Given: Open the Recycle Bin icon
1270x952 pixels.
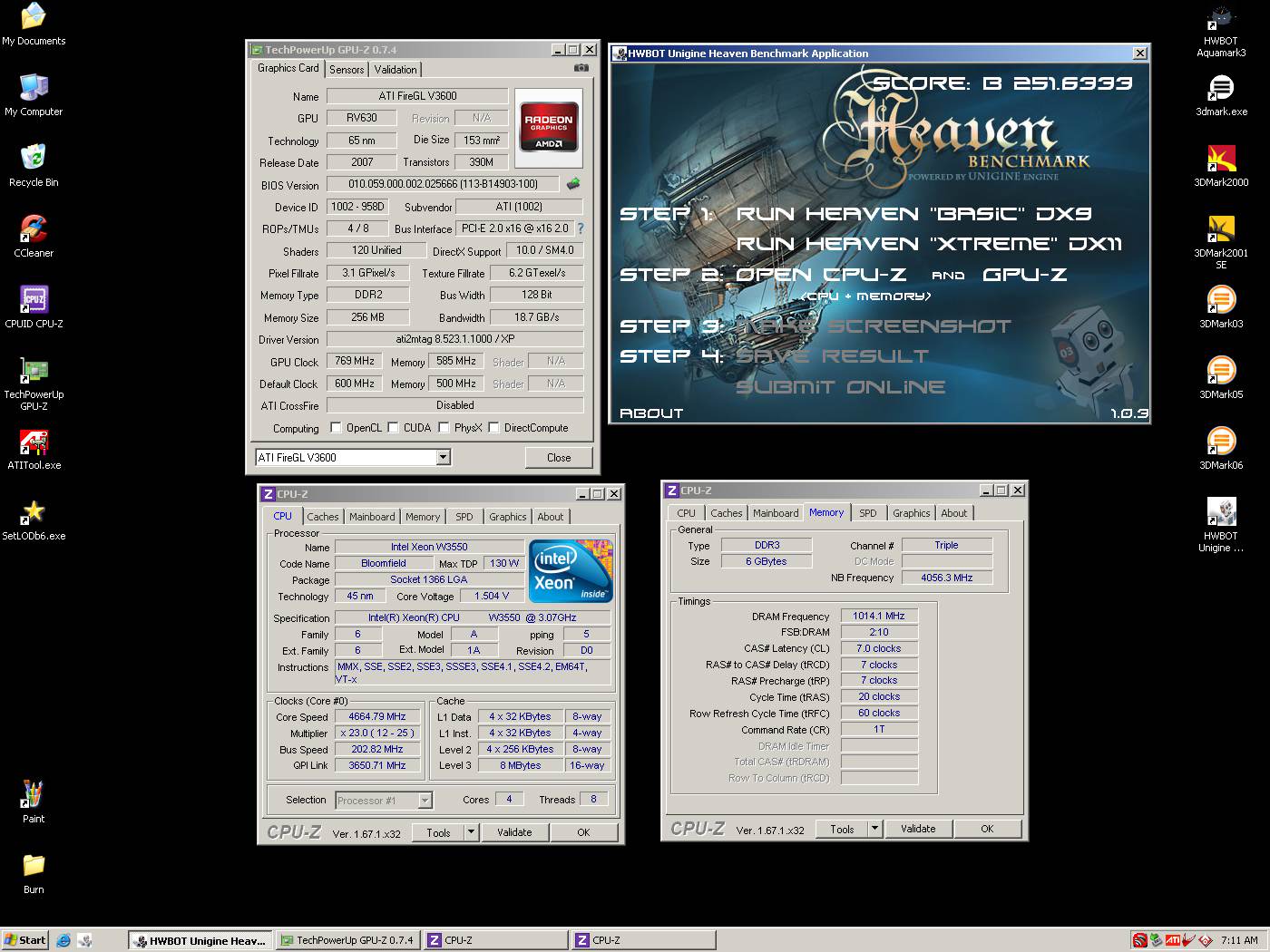Looking at the screenshot, I should pos(34,166).
